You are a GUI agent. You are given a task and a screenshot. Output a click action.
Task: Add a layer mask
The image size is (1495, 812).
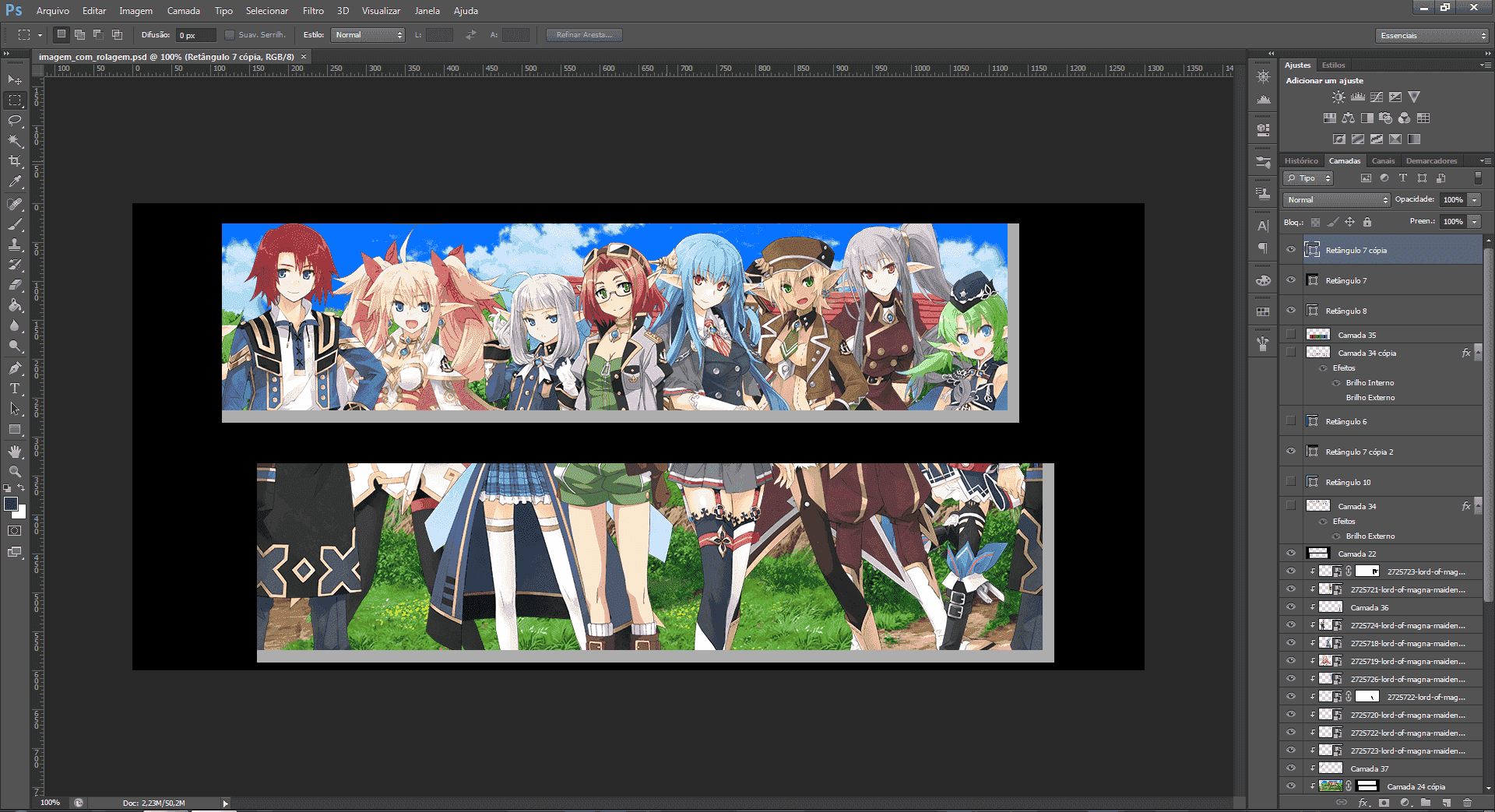pos(1384,803)
